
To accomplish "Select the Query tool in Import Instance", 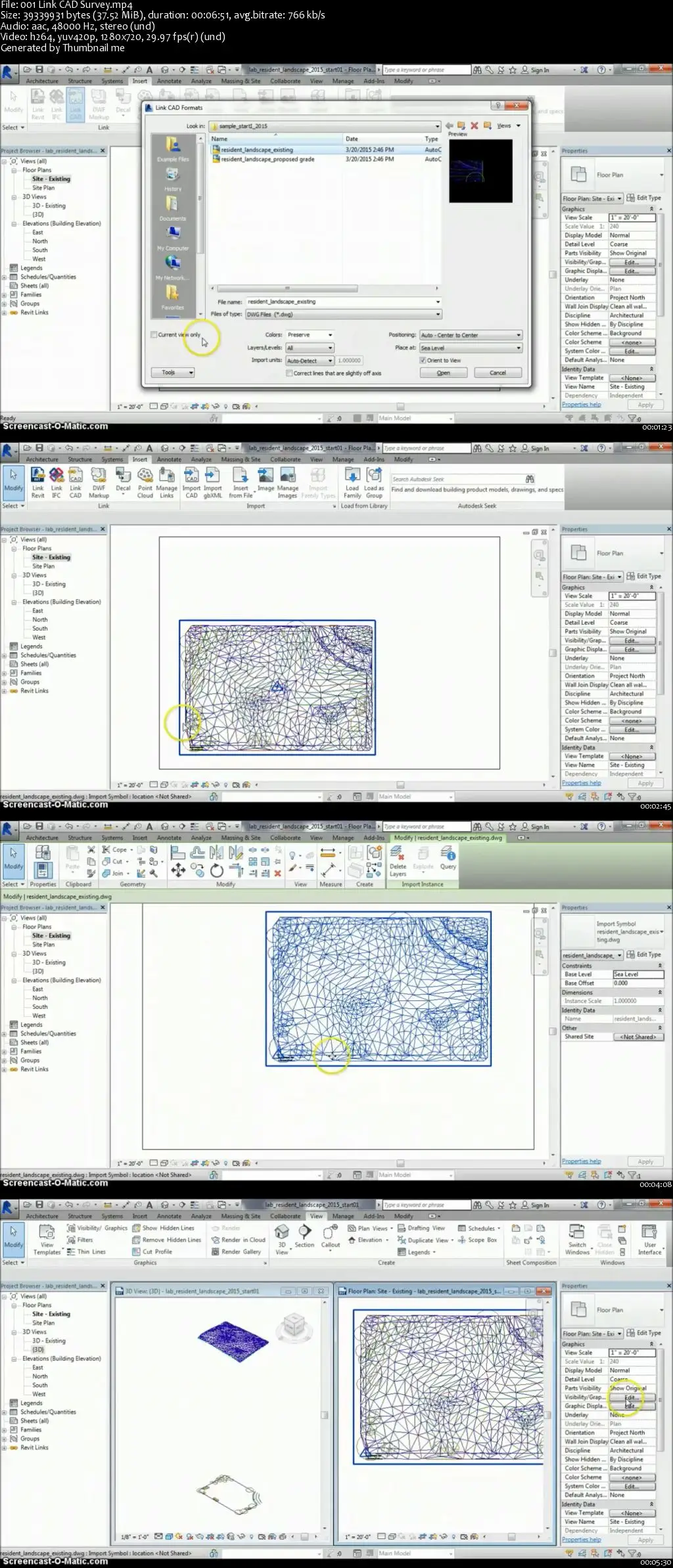I will 448,858.
